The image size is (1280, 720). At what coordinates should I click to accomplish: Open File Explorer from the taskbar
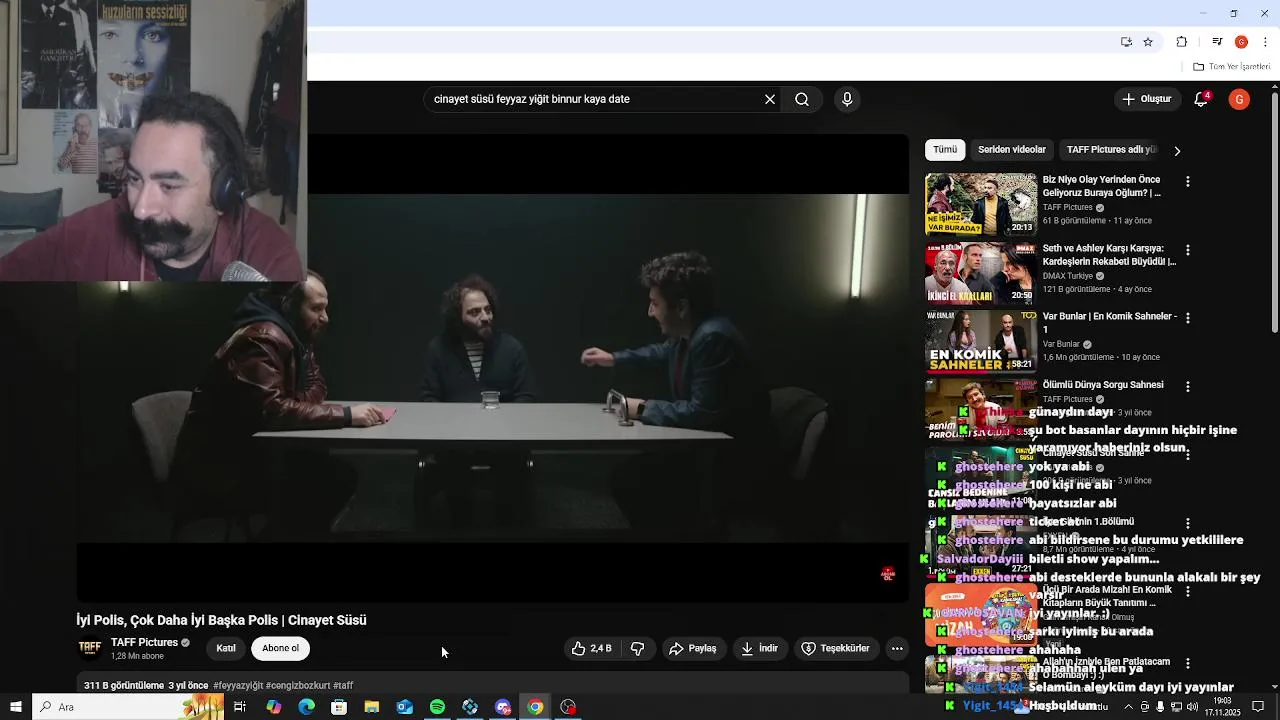coord(372,707)
